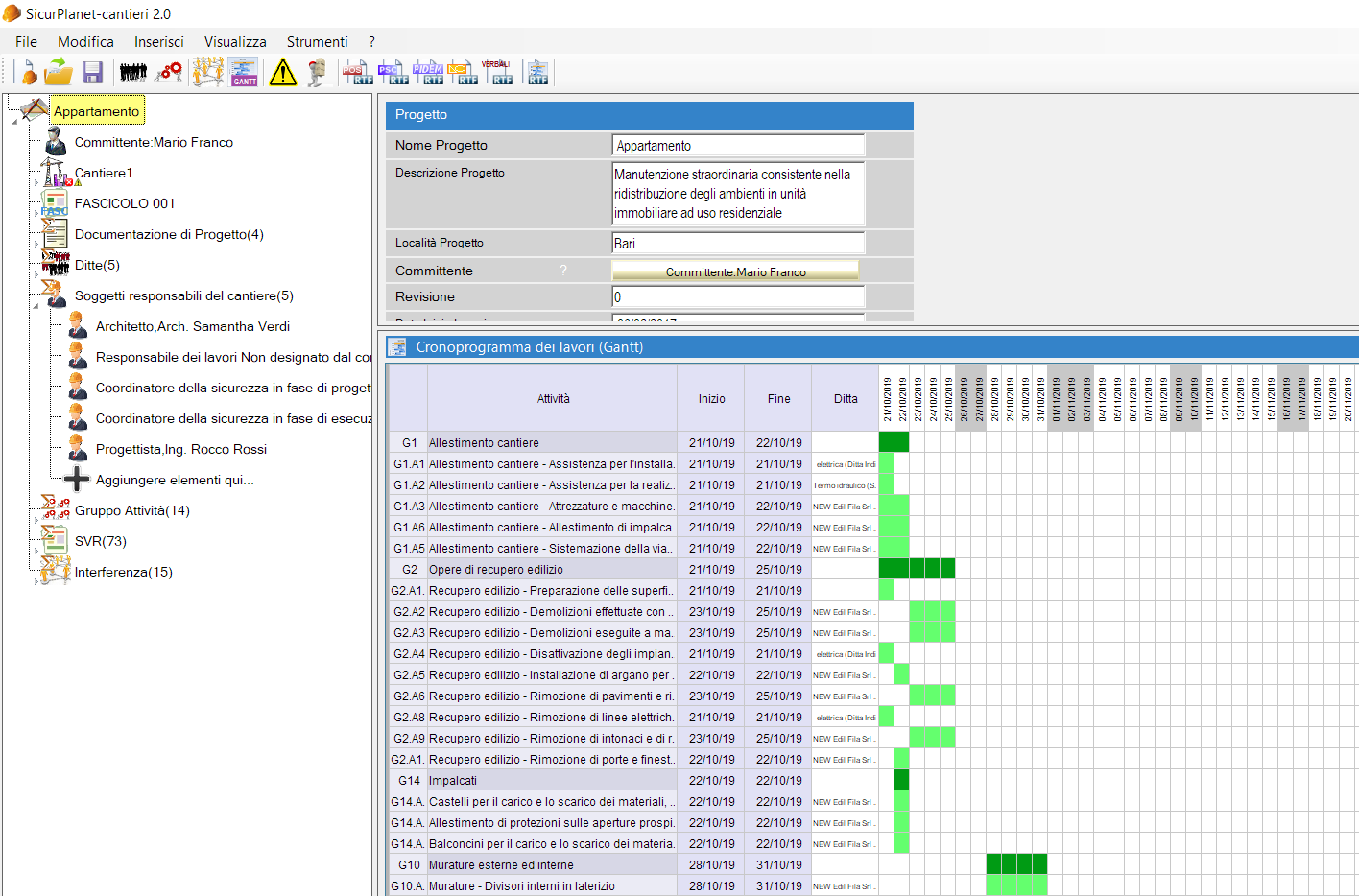Export the NO (notifica) RTF document
The height and width of the screenshot is (896, 1359).
pyautogui.click(x=463, y=72)
